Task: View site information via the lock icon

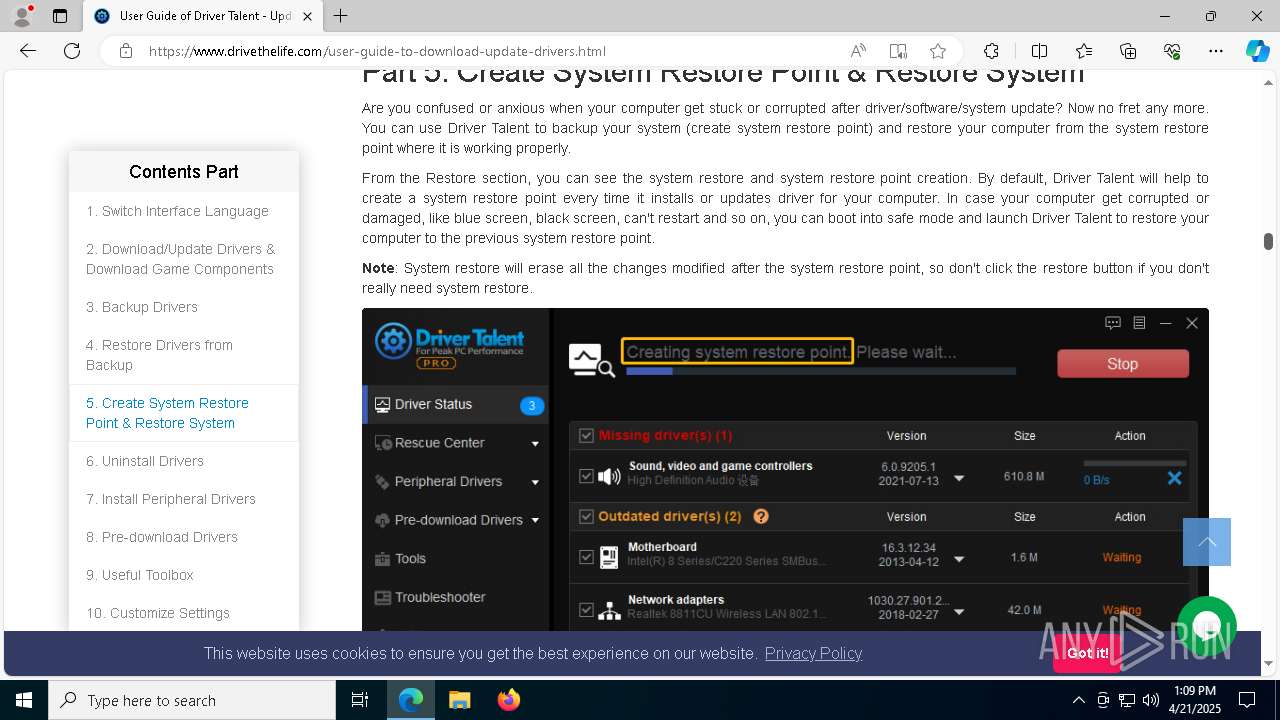Action: (x=126, y=51)
